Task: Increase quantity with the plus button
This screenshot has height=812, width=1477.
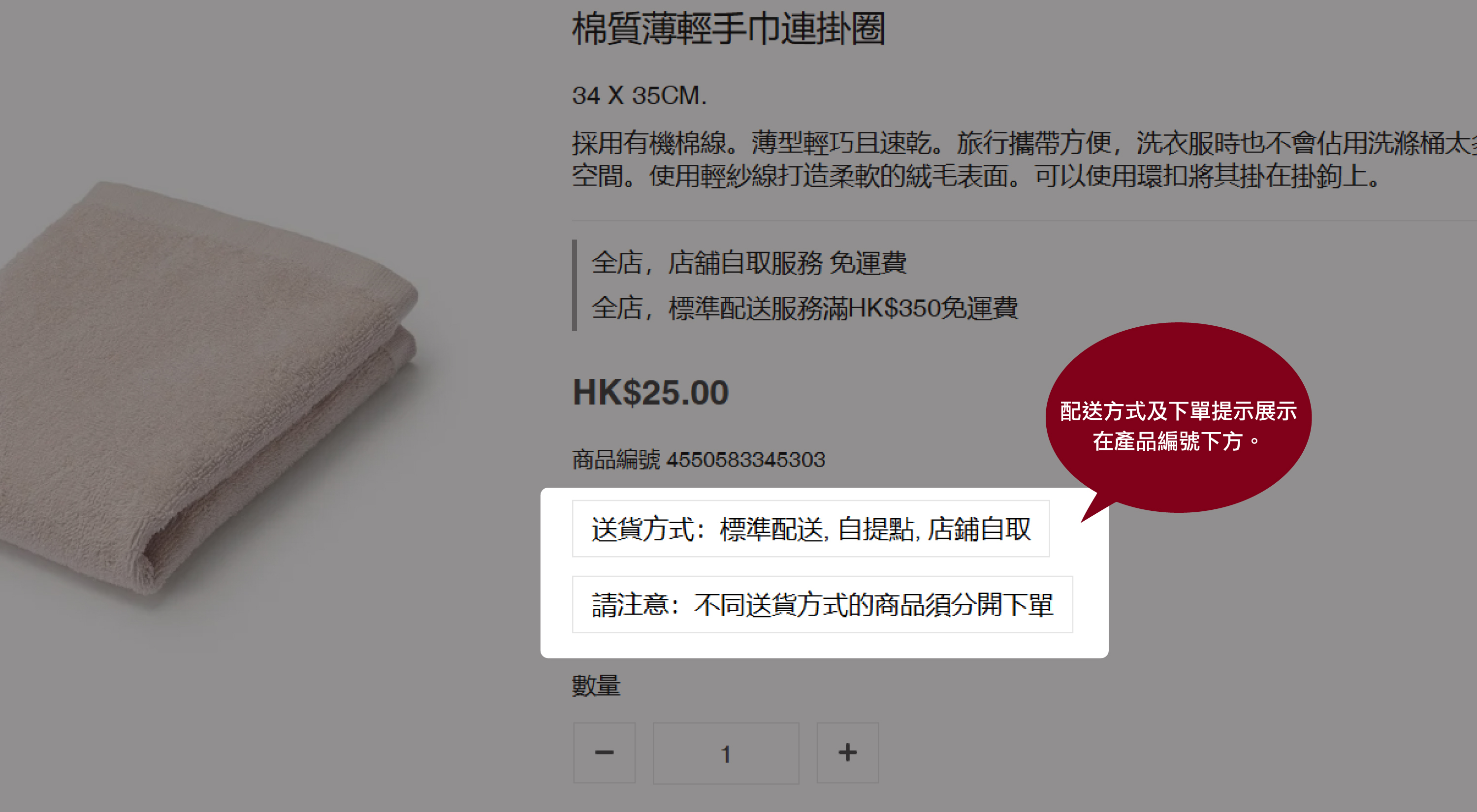Action: (x=847, y=752)
